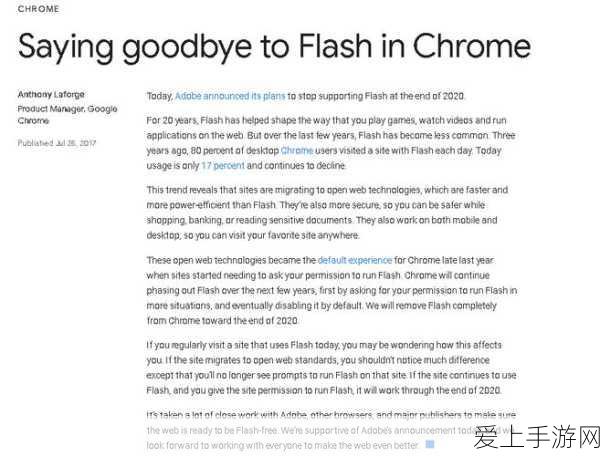Screen dimensions: 600x456
Task: Click the "Saying goodbye to Flash in Chrome" headline
Action: (274, 47)
